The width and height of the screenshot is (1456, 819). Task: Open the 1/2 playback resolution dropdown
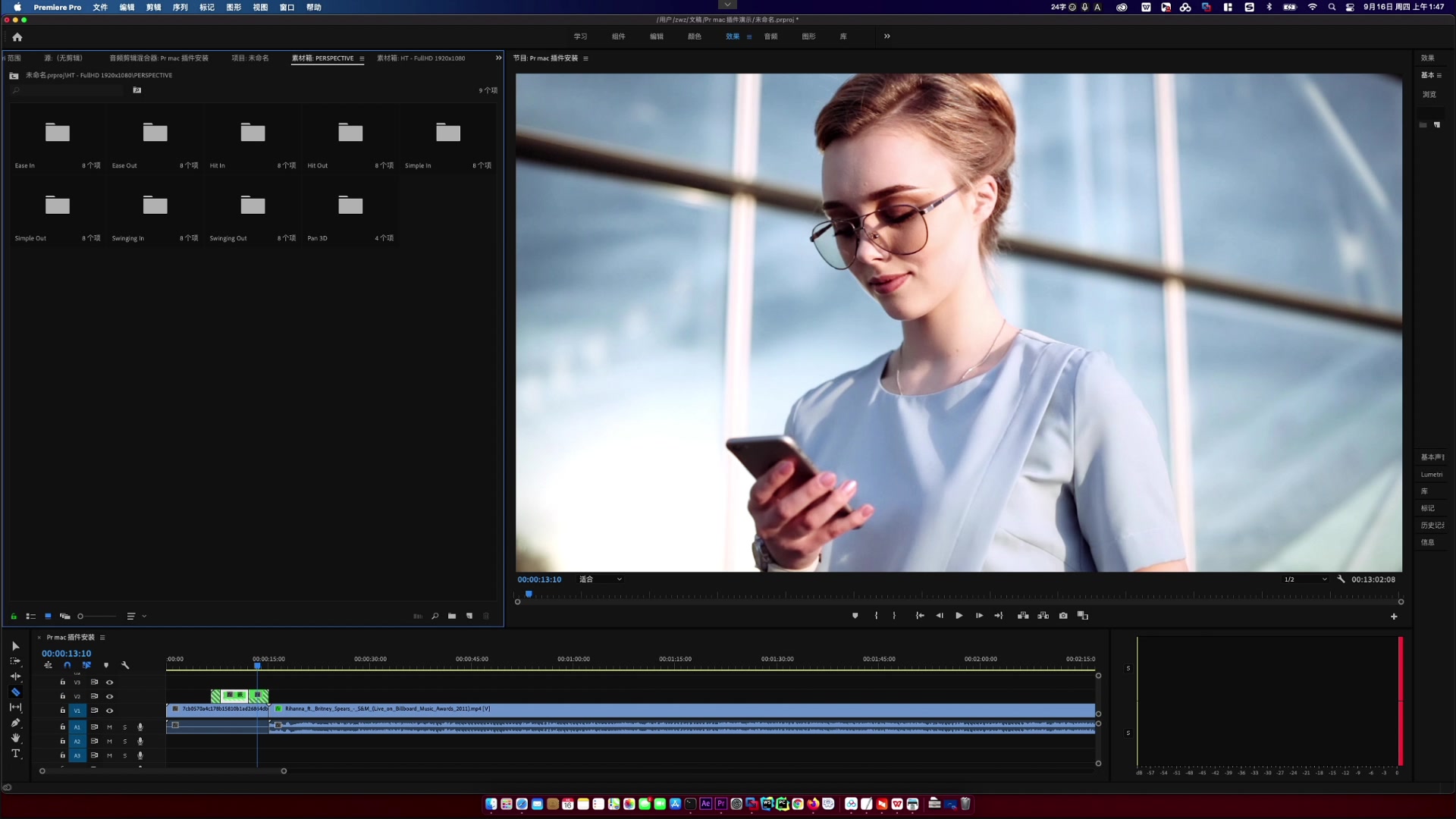click(x=1305, y=579)
